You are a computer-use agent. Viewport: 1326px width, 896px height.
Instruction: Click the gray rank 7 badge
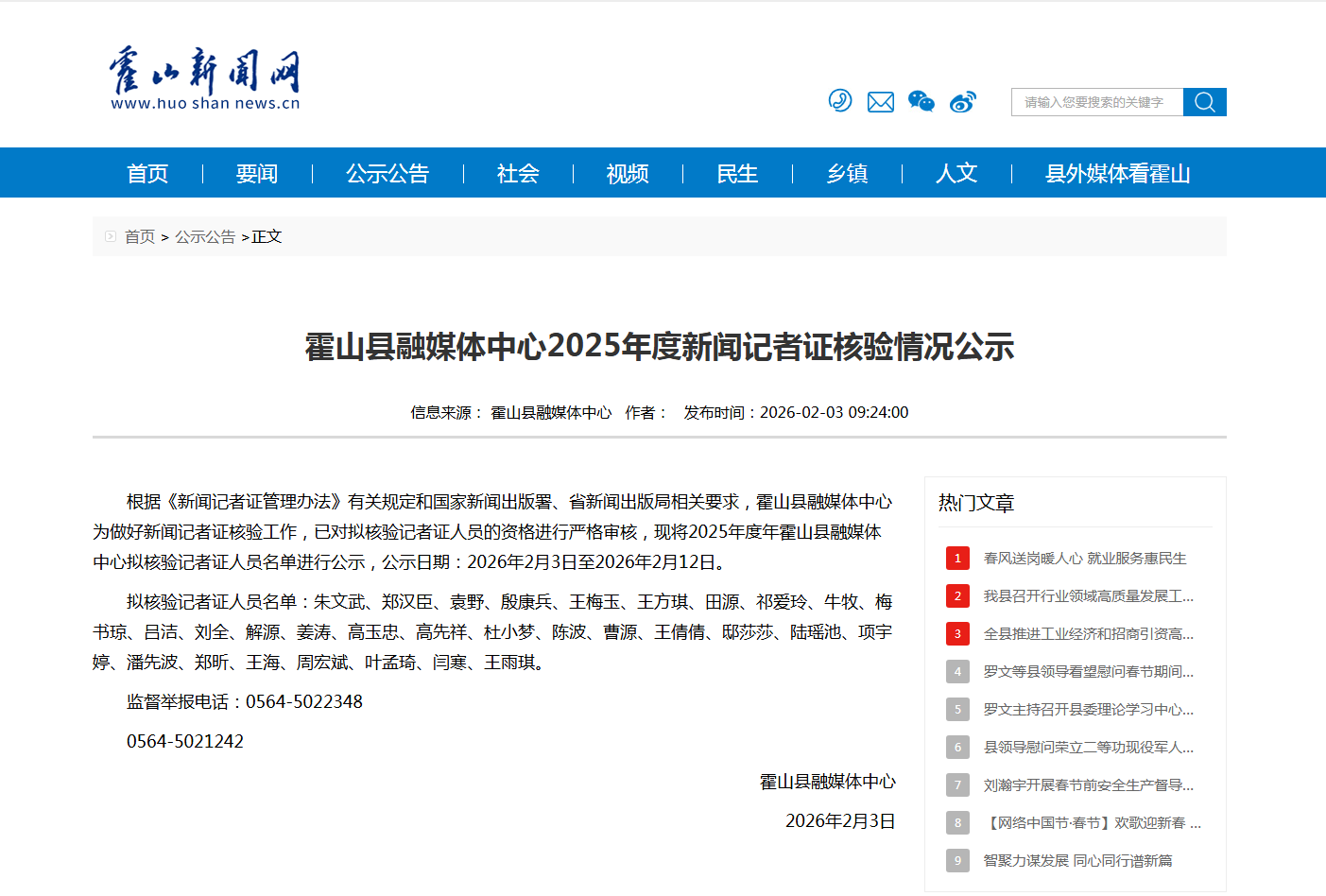coord(957,784)
